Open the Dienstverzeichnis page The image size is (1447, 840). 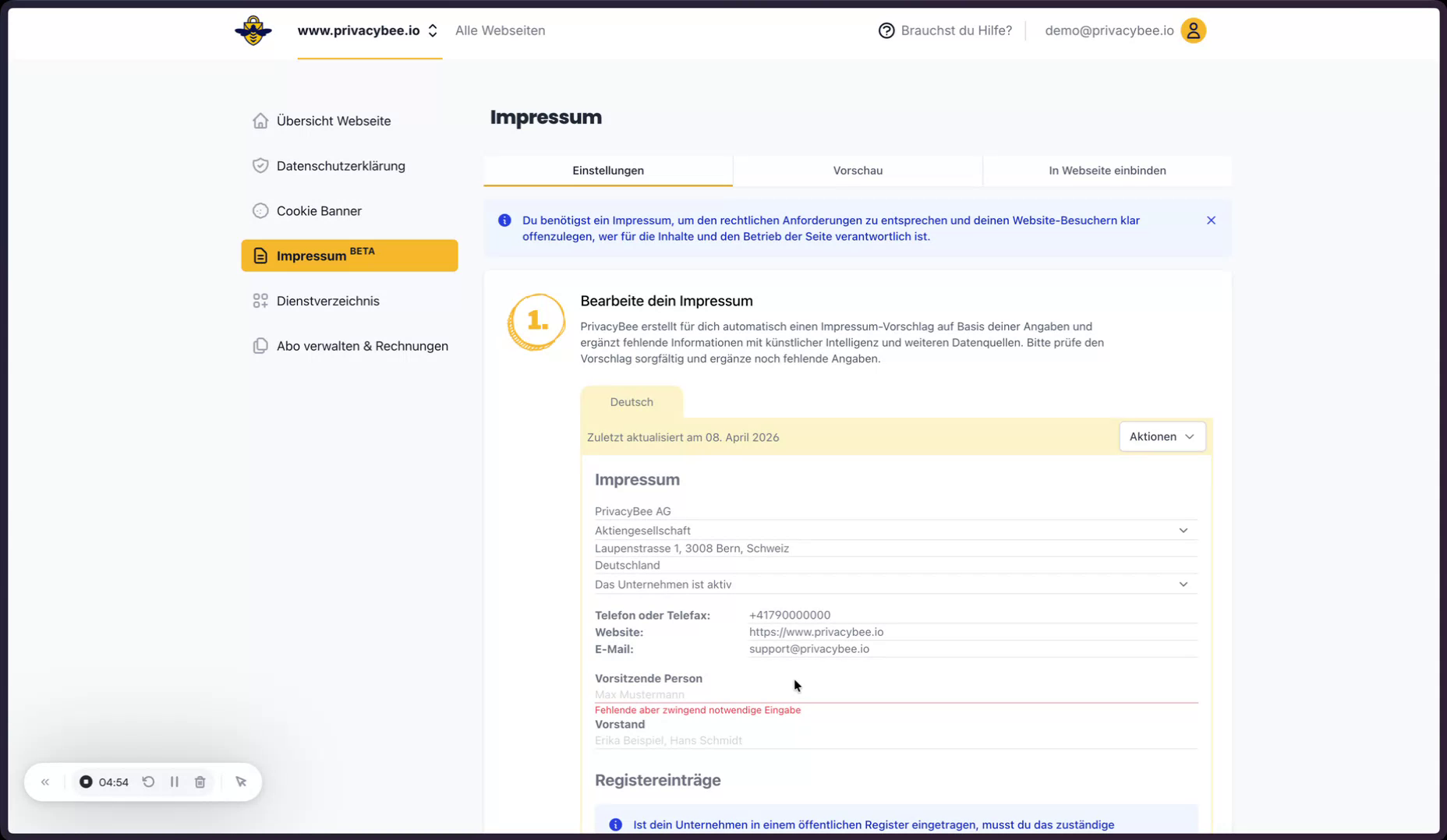click(x=349, y=301)
